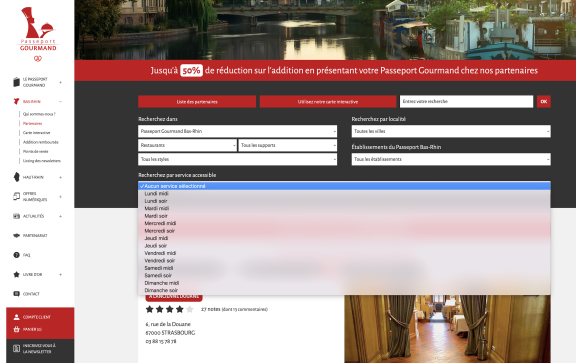Click the A L'Ancienne Douane name badge
Image resolution: width=576 pixels, height=363 pixels.
[174, 297]
